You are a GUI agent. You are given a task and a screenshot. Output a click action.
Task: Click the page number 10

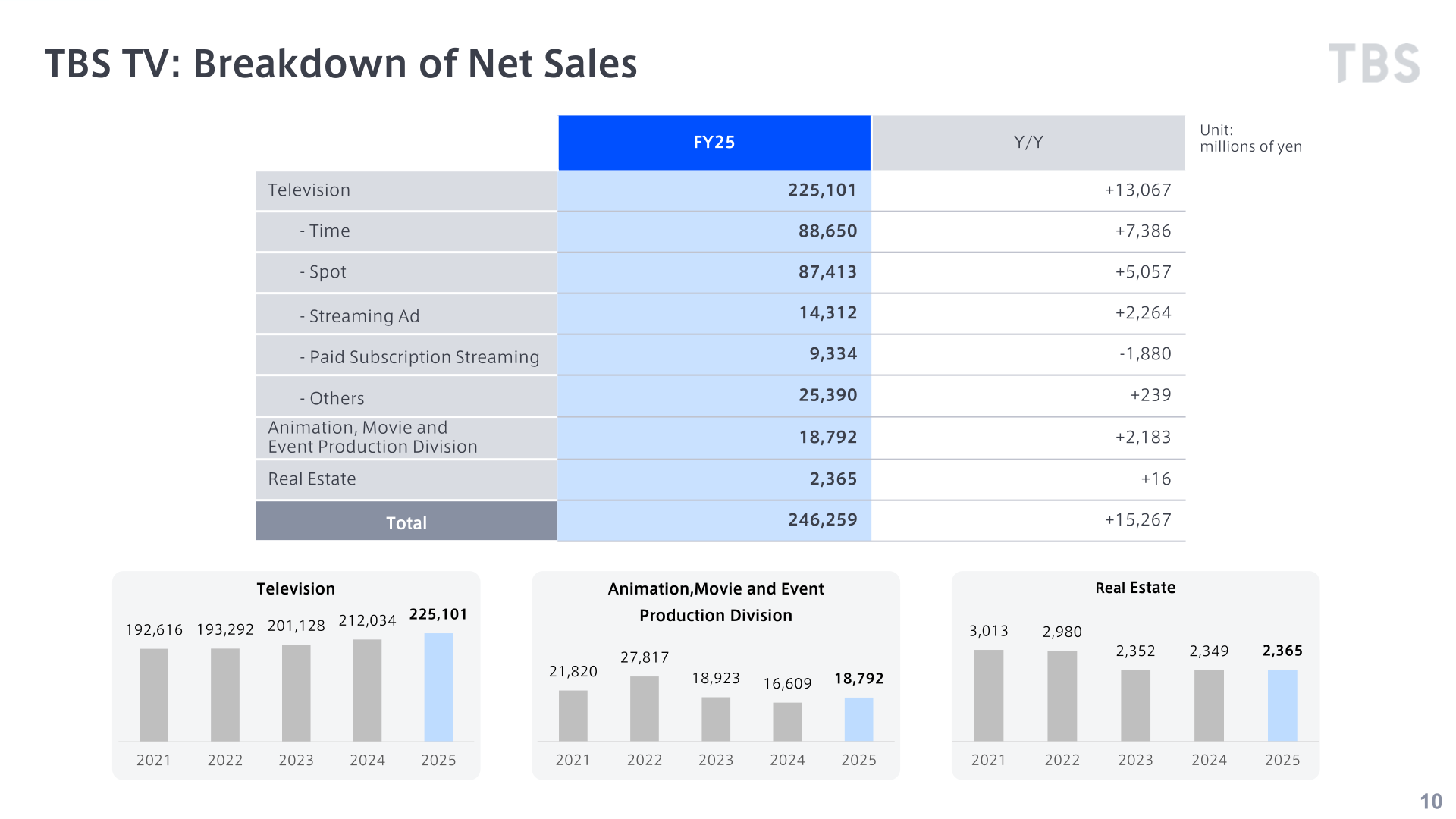(1431, 802)
